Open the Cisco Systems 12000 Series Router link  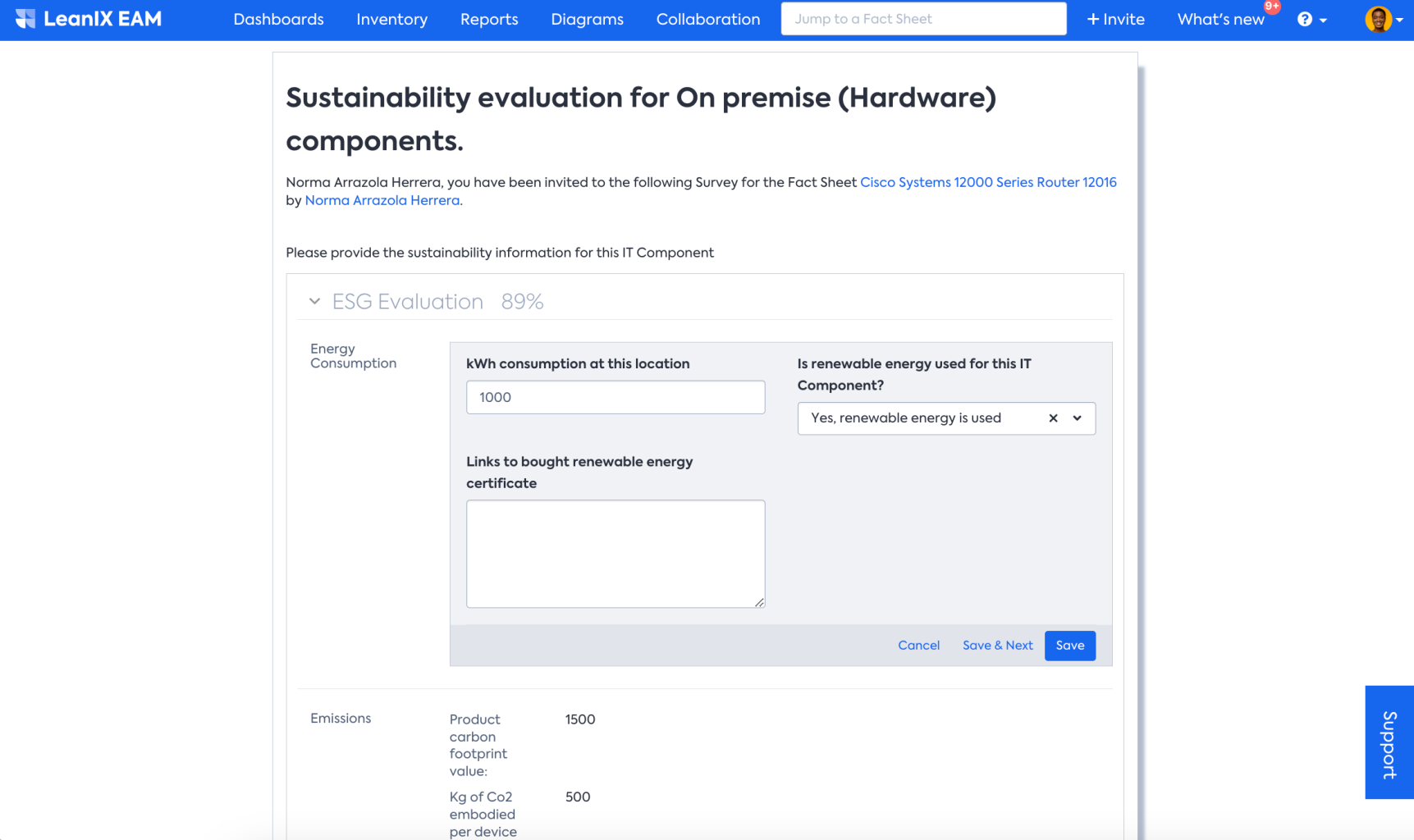point(988,182)
